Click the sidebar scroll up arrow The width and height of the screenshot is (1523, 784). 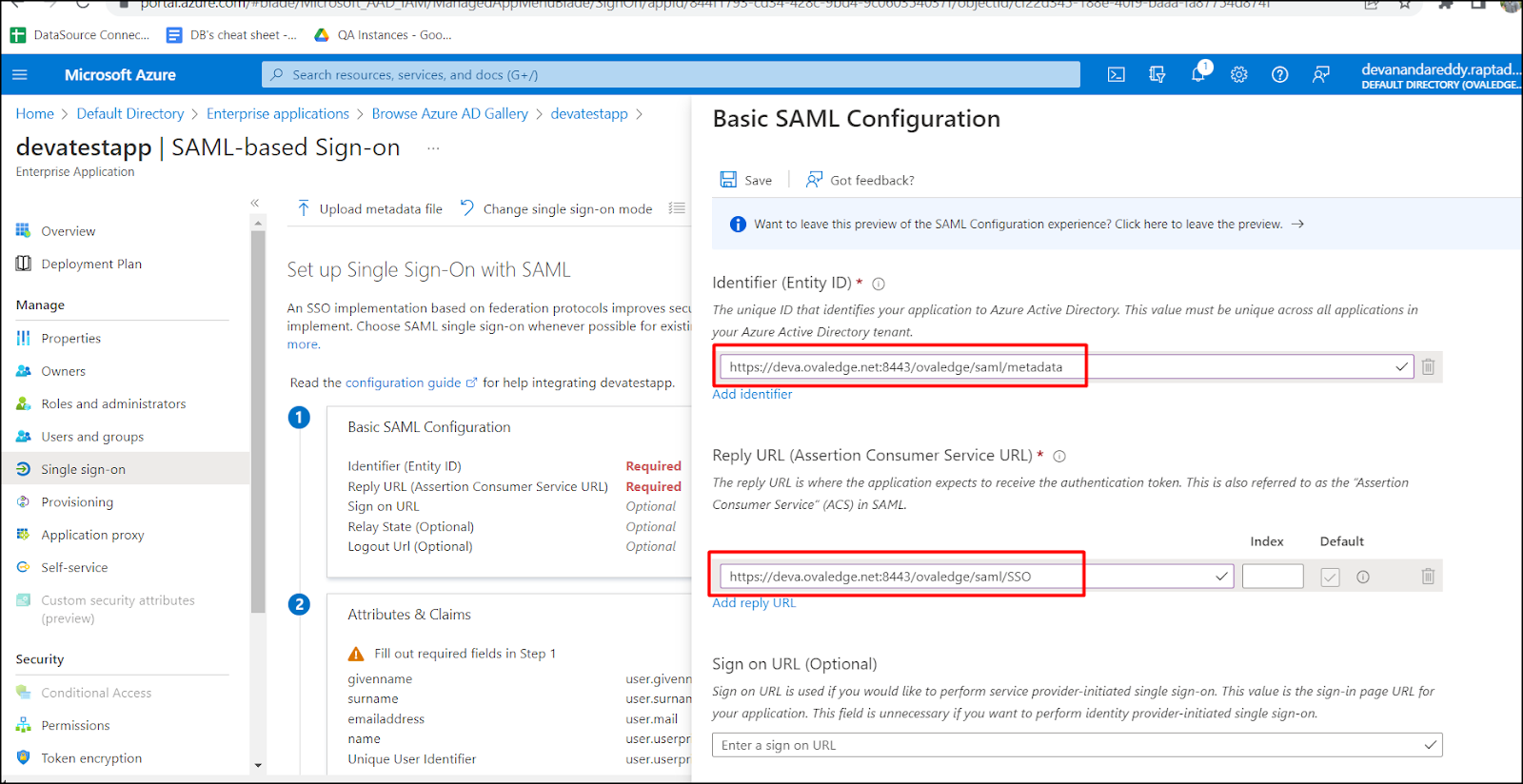257,223
